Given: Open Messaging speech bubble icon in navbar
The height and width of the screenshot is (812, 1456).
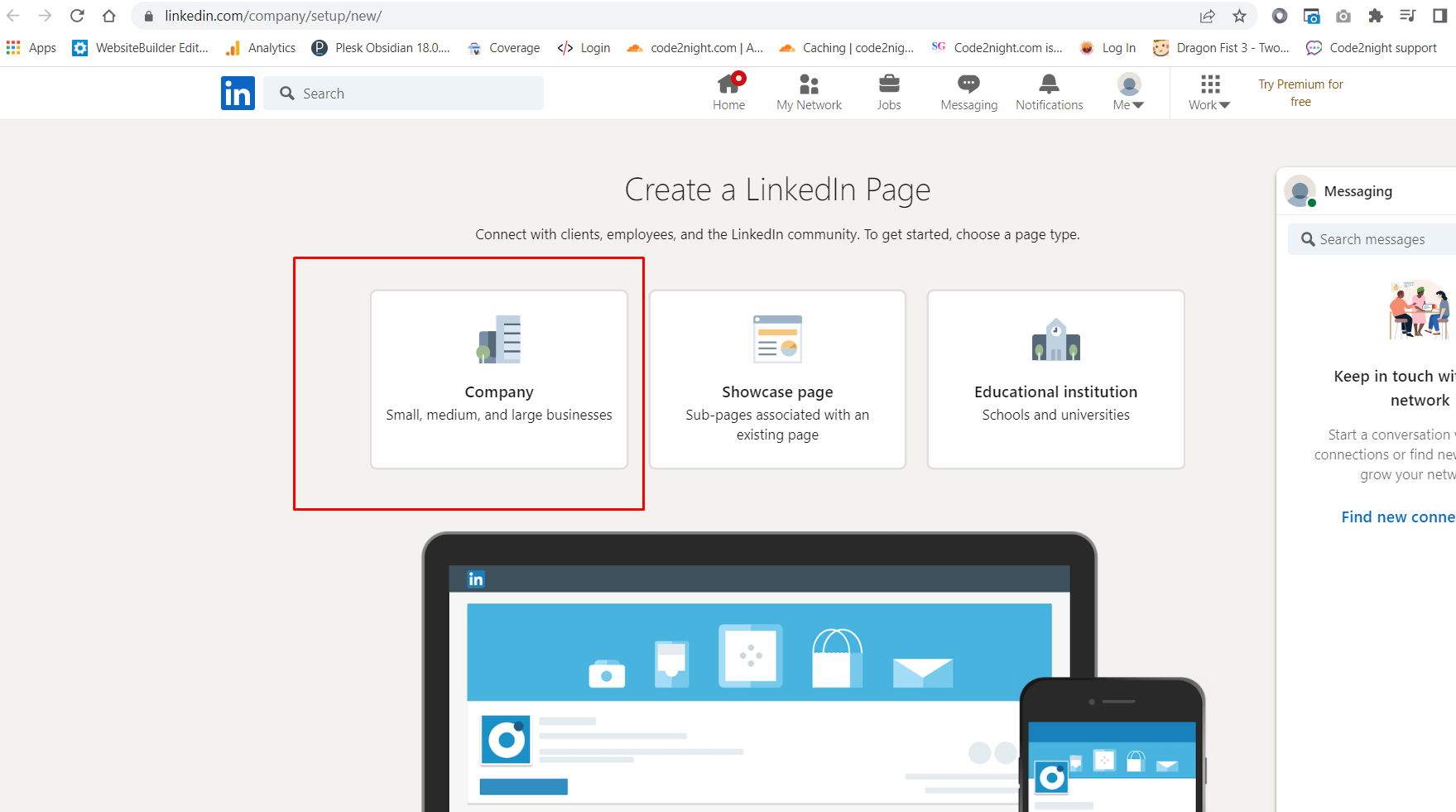Looking at the screenshot, I should (968, 92).
